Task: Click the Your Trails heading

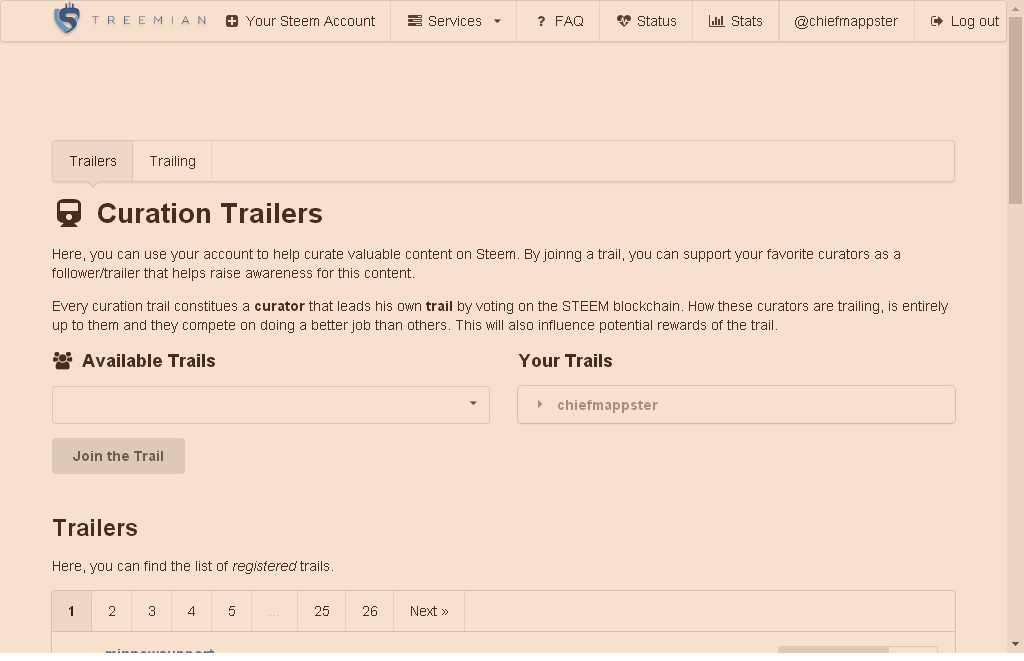Action: (566, 361)
